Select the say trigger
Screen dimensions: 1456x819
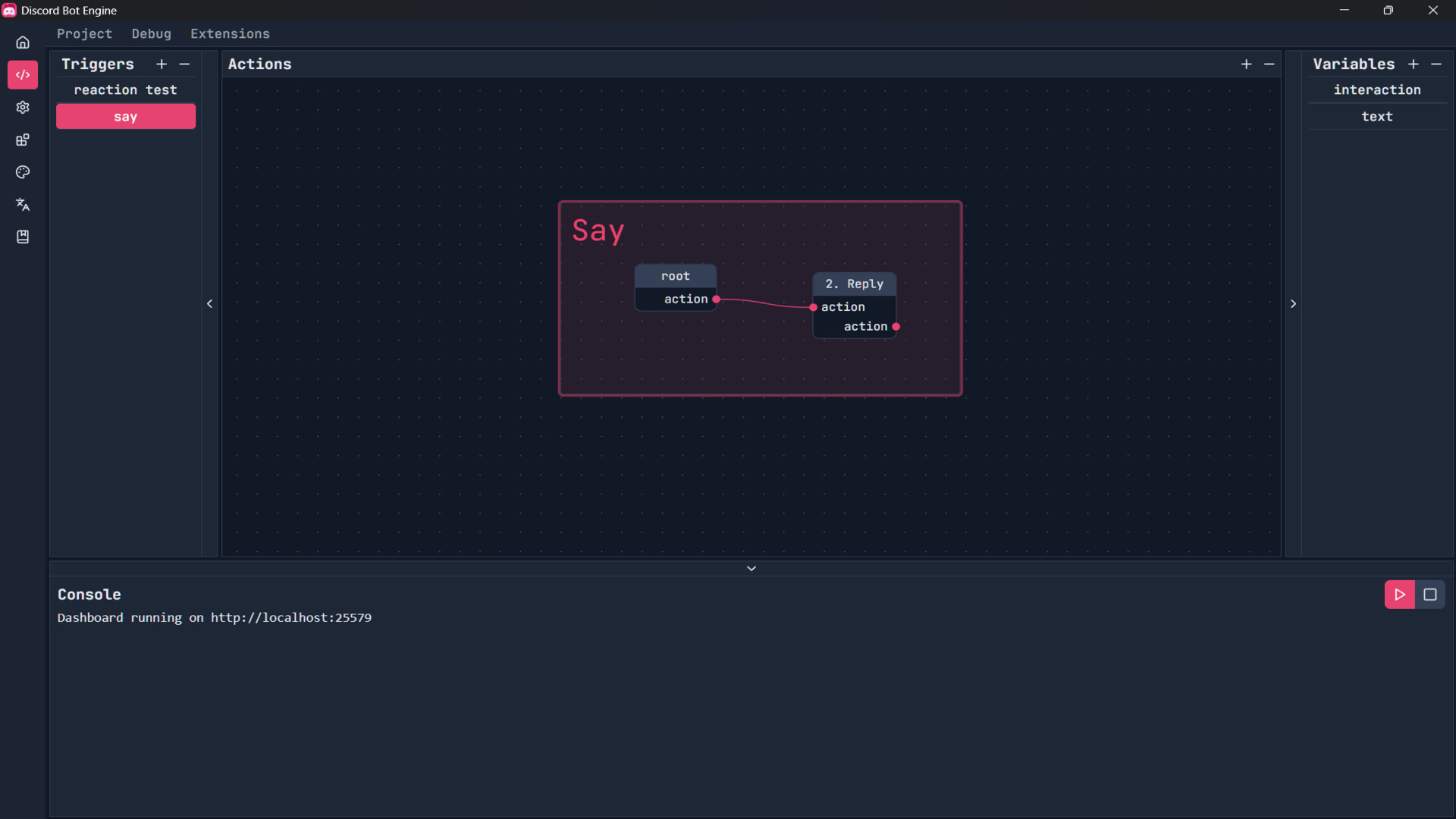[126, 116]
